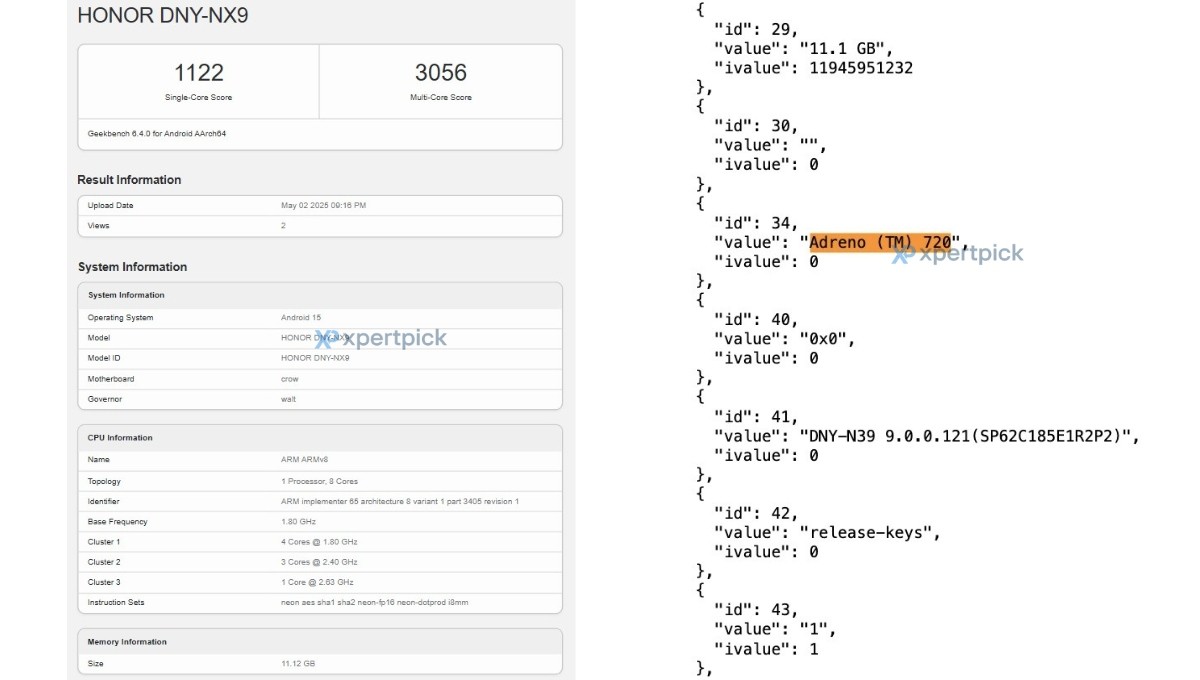Click the "release-keys" JSON value

(x=869, y=532)
